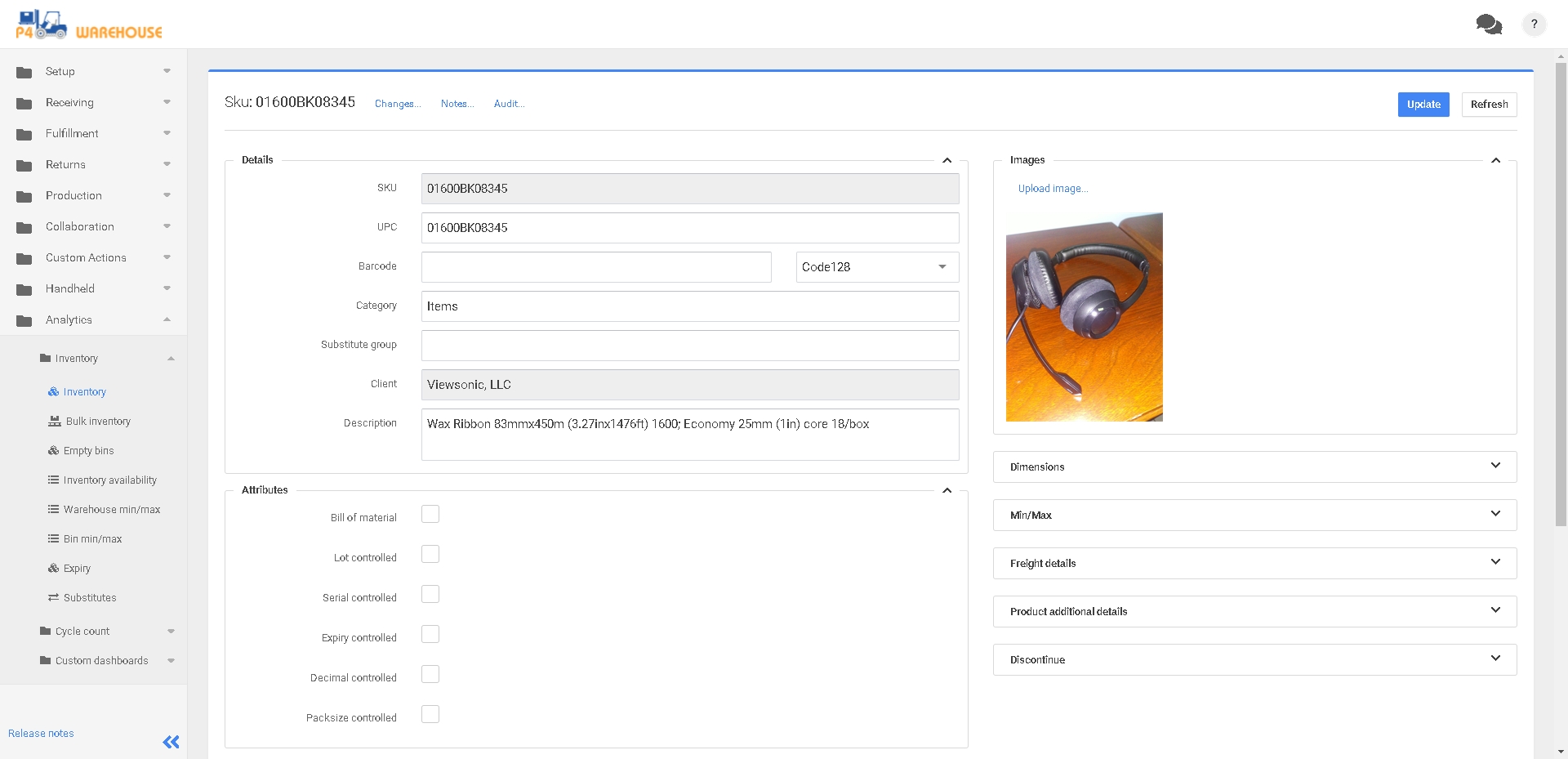Open Bulk inventory from the sidebar
The width and height of the screenshot is (1568, 759).
coord(97,422)
